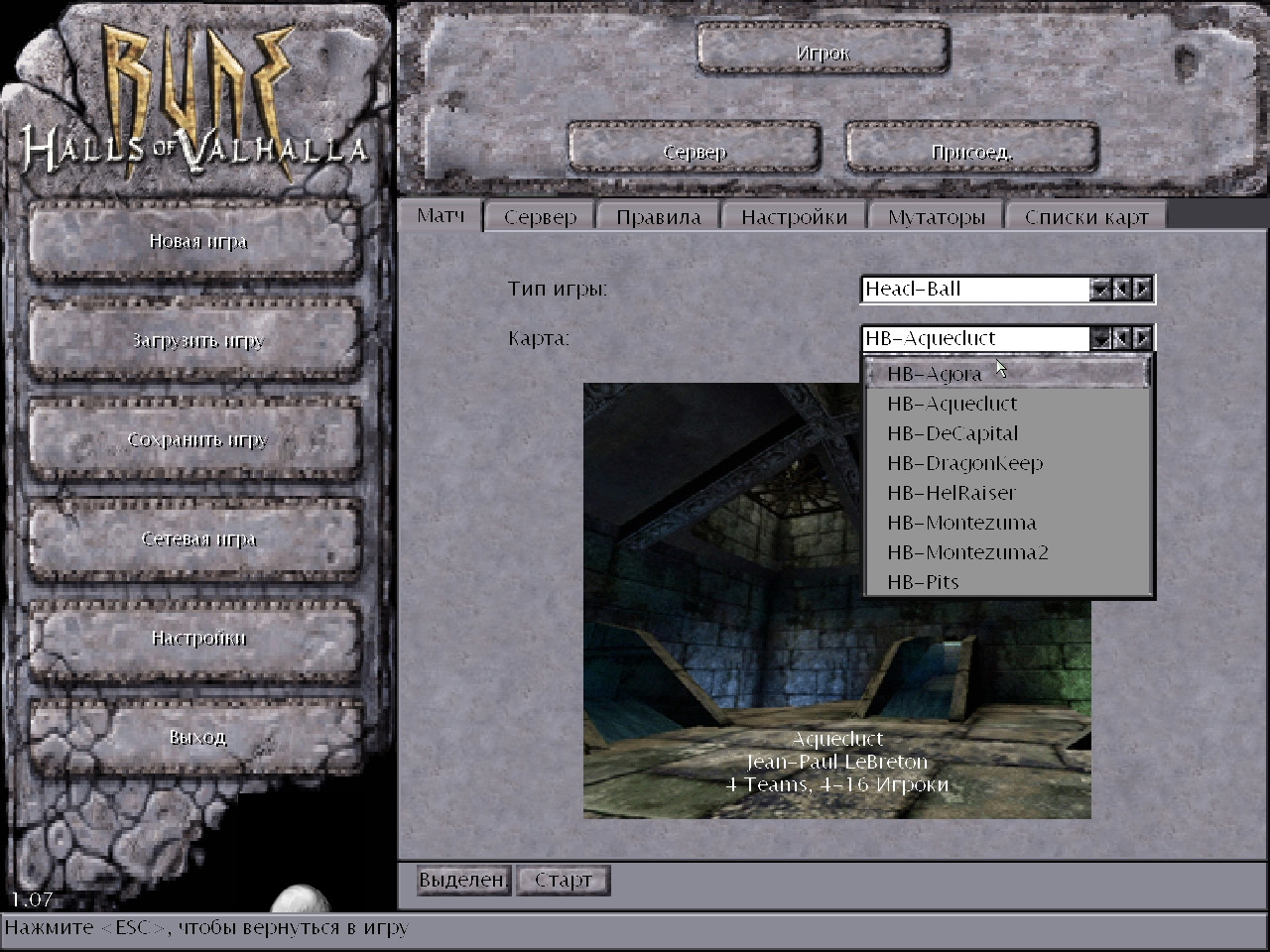Click the Тип игры label
This screenshot has width=1270, height=952.
pyautogui.click(x=558, y=290)
